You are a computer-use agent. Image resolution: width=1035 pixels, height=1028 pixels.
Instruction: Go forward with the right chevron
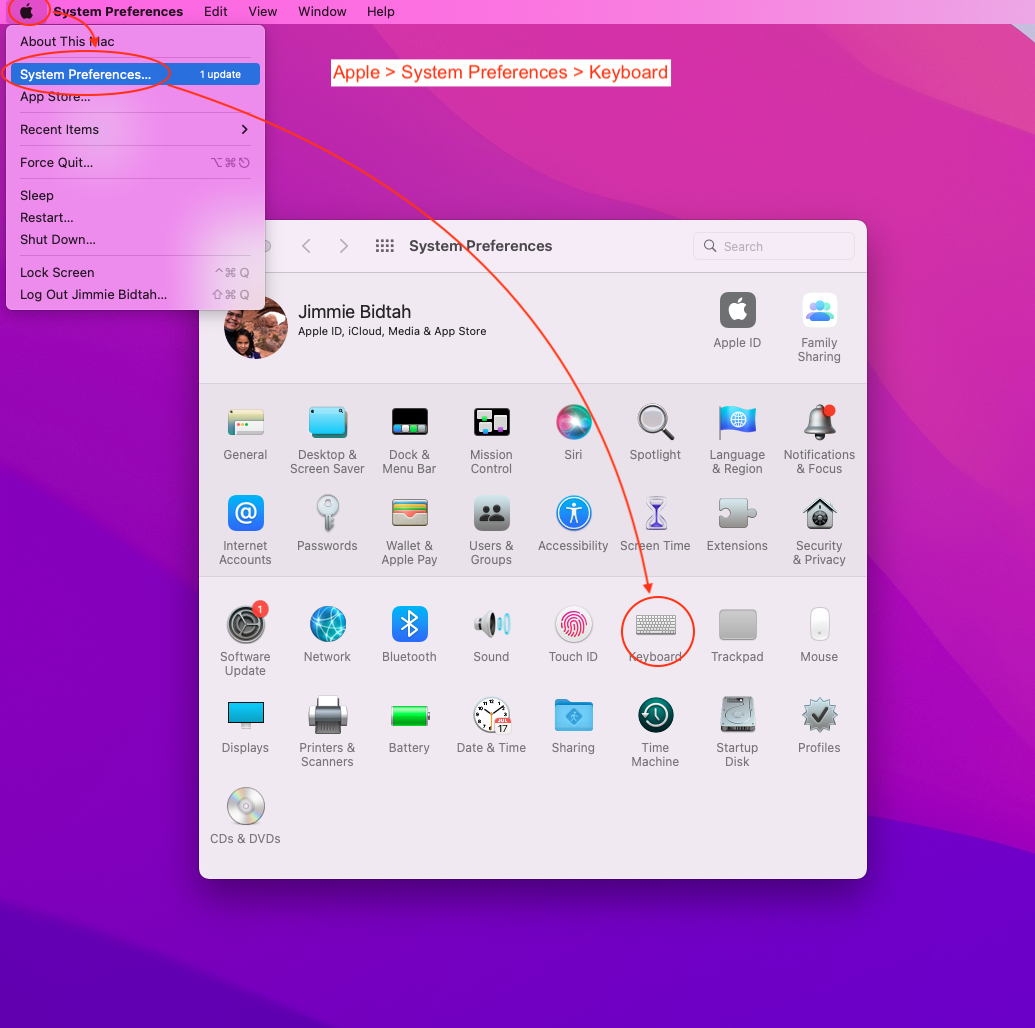[343, 246]
